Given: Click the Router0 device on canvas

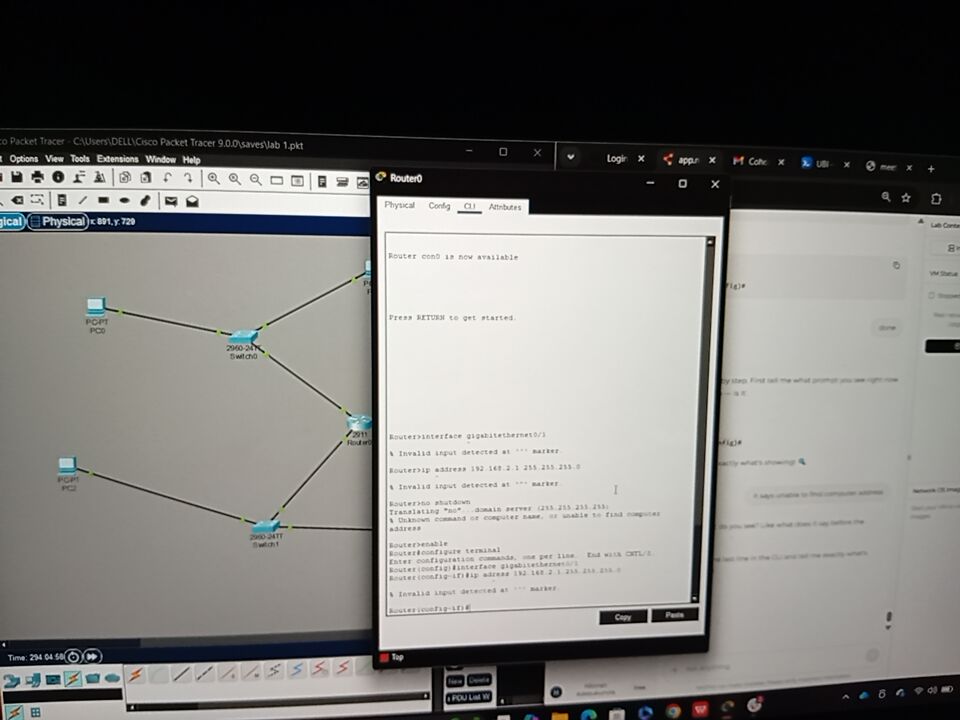Looking at the screenshot, I should coord(359,422).
